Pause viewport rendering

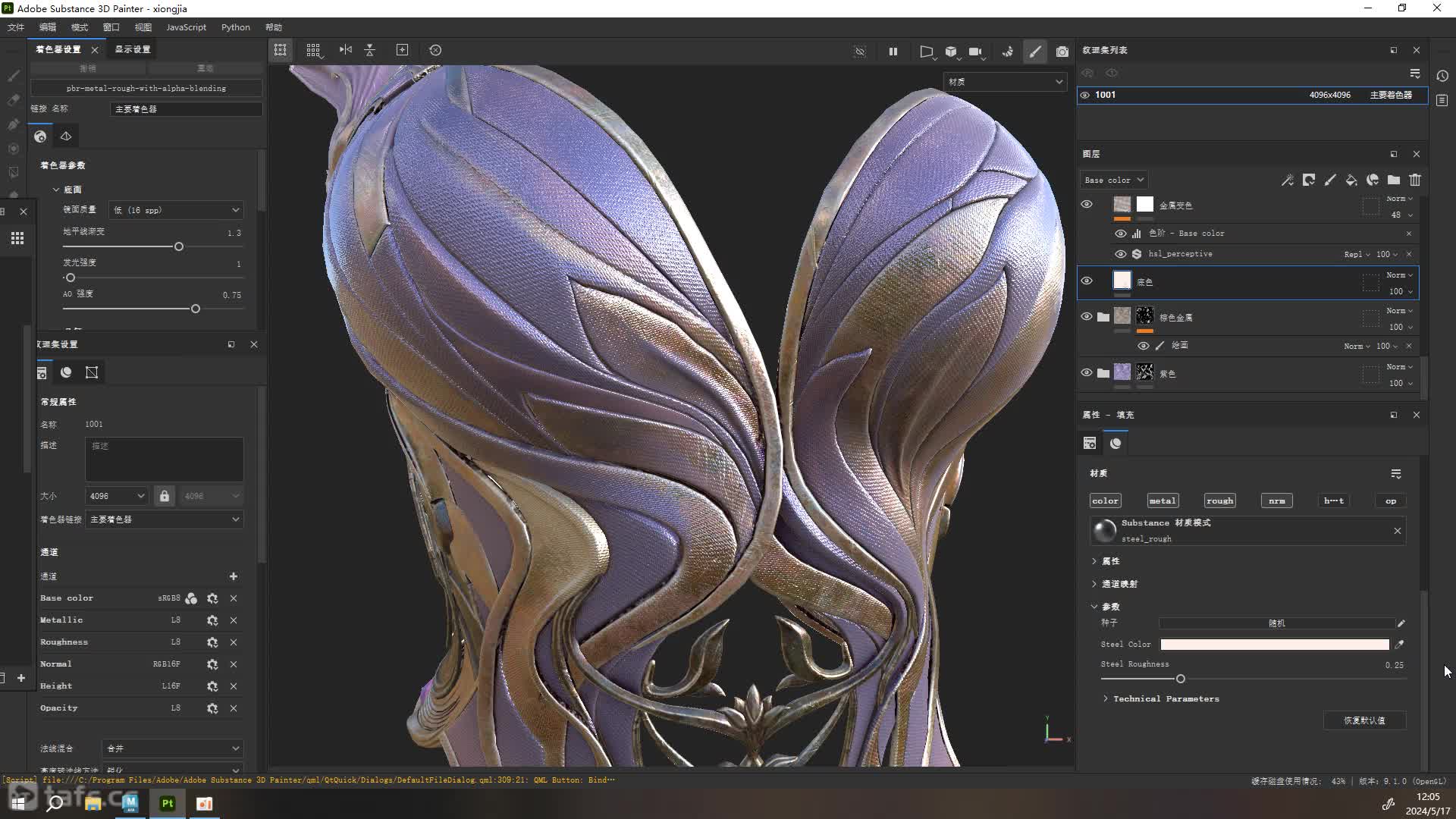pos(893,52)
